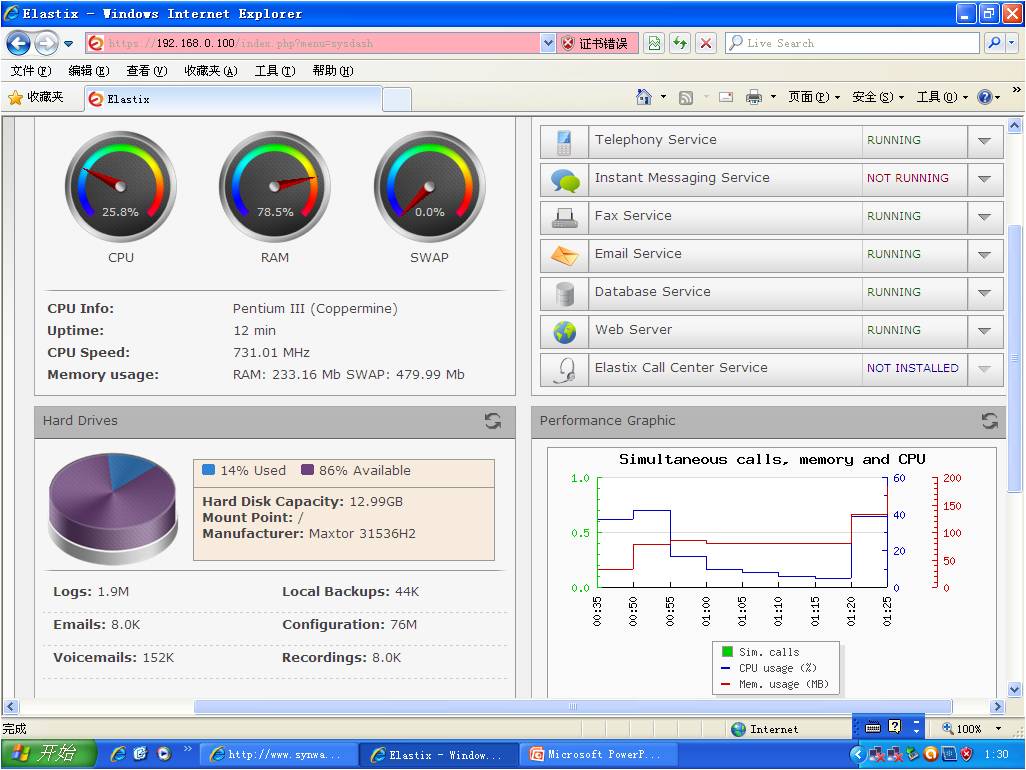1026x770 pixels.
Task: Click the SWAP usage gauge
Action: [x=429, y=186]
